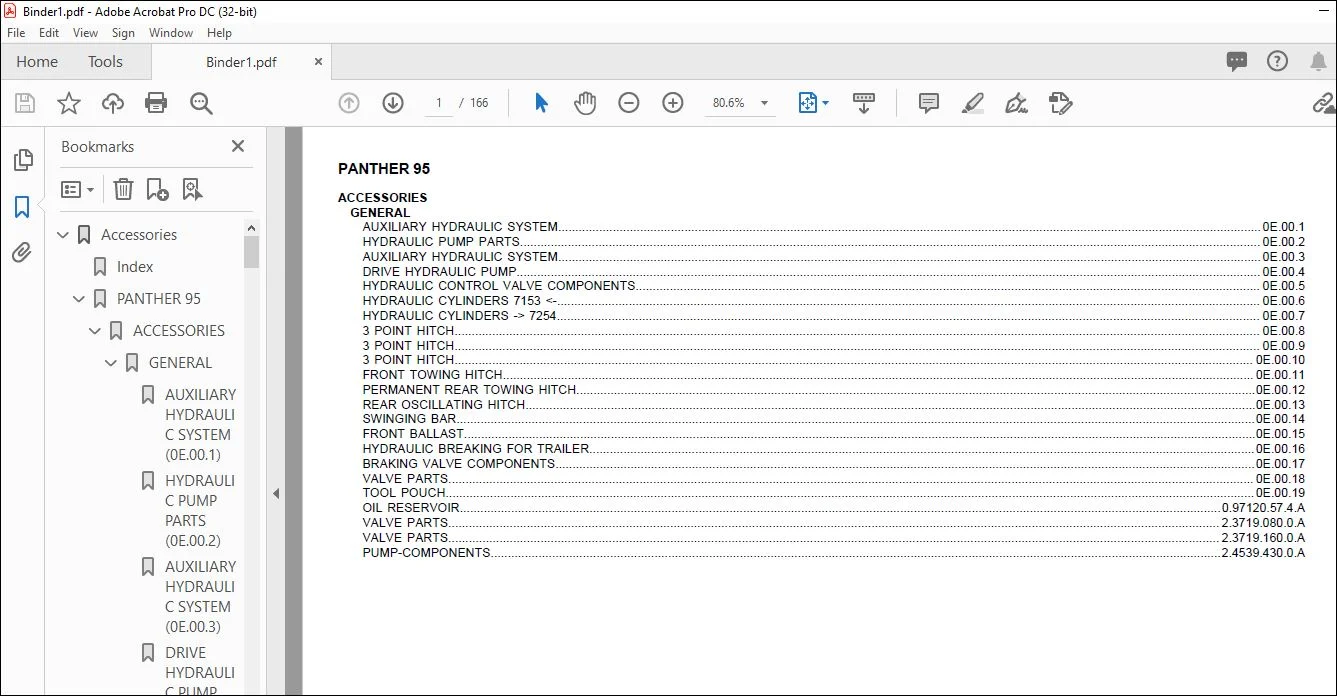Open the Stamp tool
This screenshot has height=696, width=1337.
click(x=1061, y=103)
